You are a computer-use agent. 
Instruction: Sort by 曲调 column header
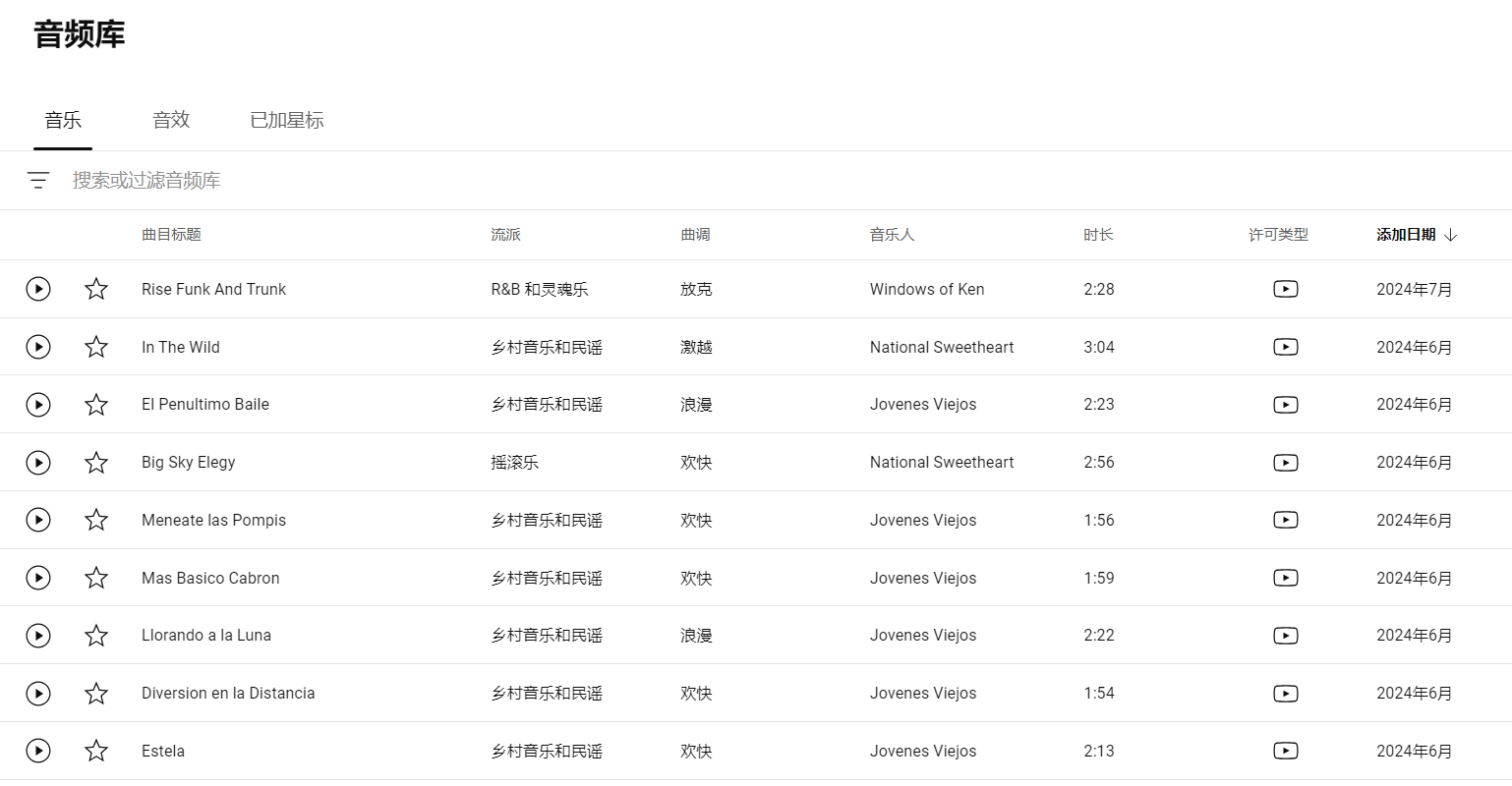tap(695, 235)
